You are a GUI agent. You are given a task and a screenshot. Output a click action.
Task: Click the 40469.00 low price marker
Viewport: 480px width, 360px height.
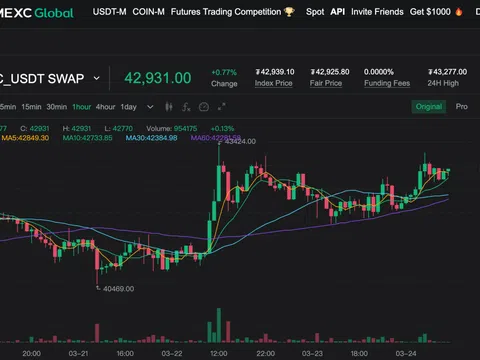click(x=118, y=289)
